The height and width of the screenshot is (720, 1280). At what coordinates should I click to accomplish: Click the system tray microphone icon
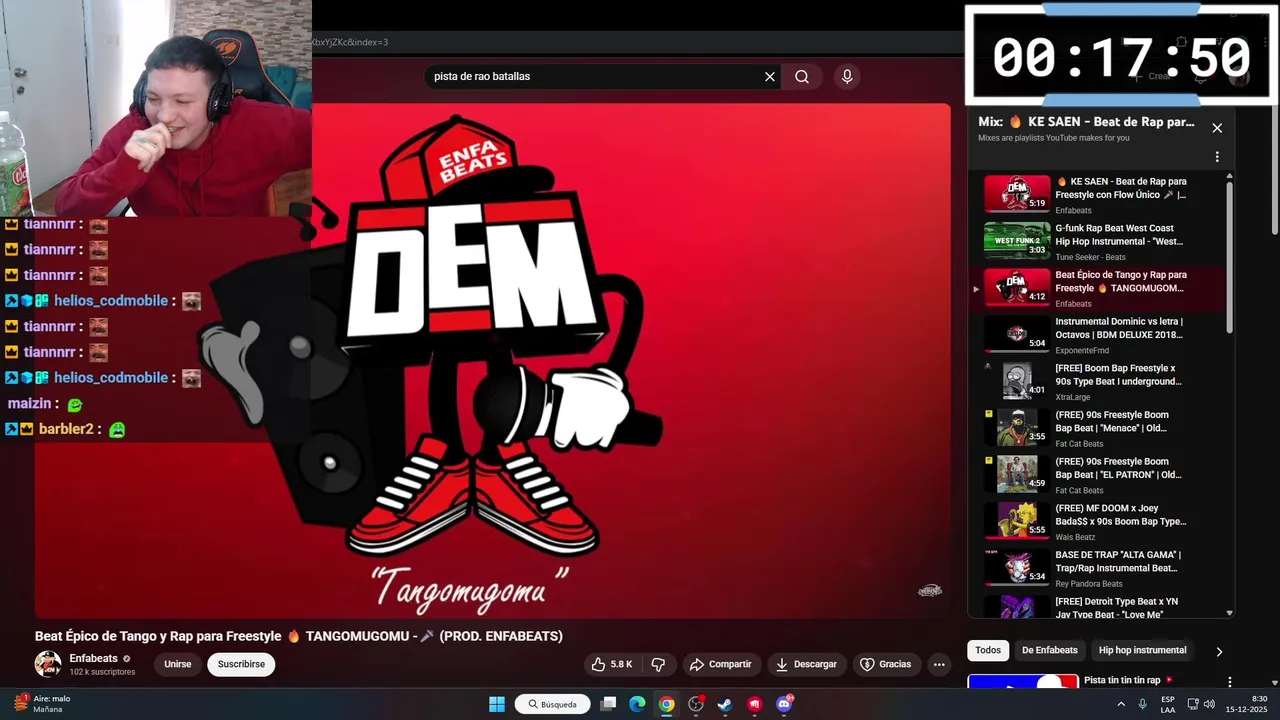1142,704
